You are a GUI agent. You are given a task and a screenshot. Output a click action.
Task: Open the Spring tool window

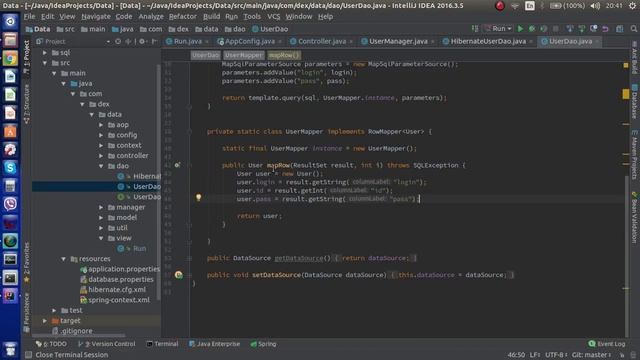coord(263,344)
